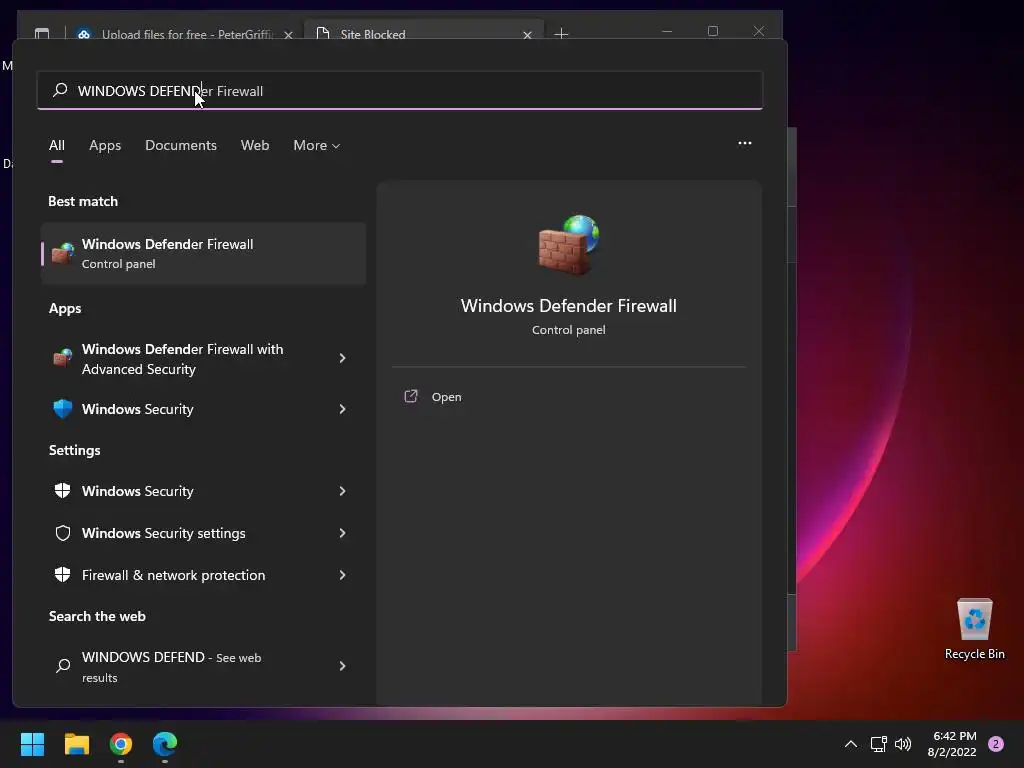Viewport: 1024px width, 768px height.
Task: Expand arrow for Firewall & network protection
Action: click(x=342, y=575)
